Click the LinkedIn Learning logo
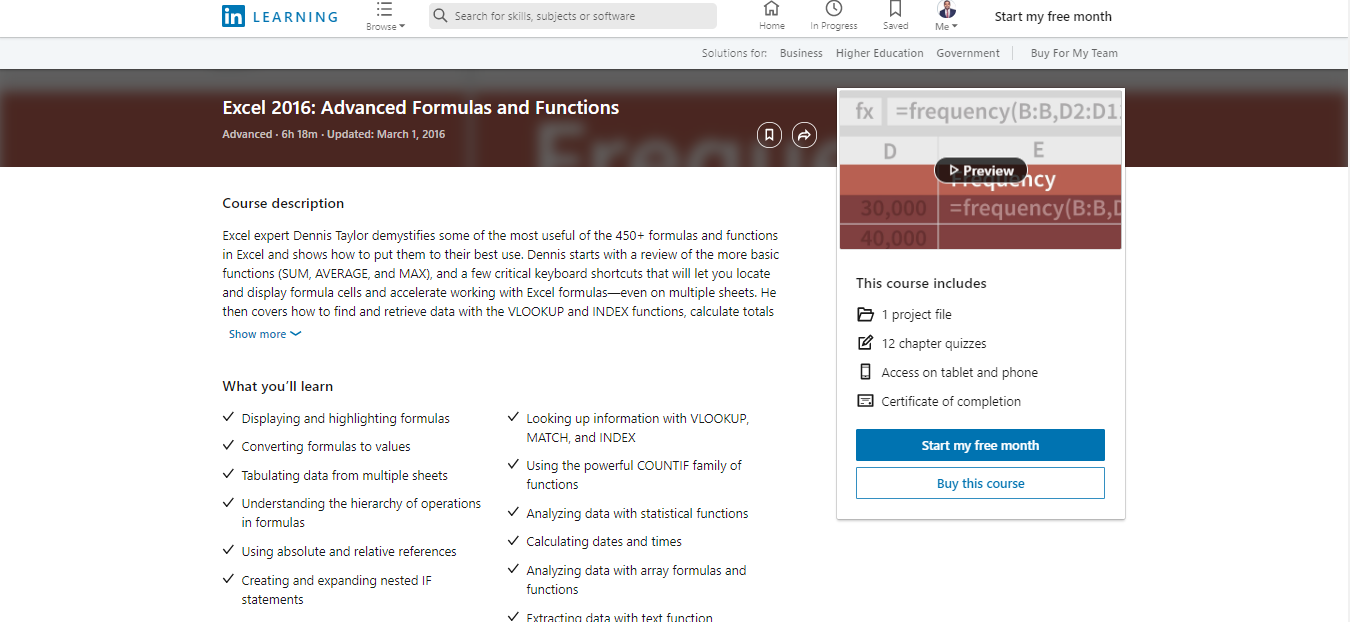Screen dimensions: 1350x622 pos(280,16)
